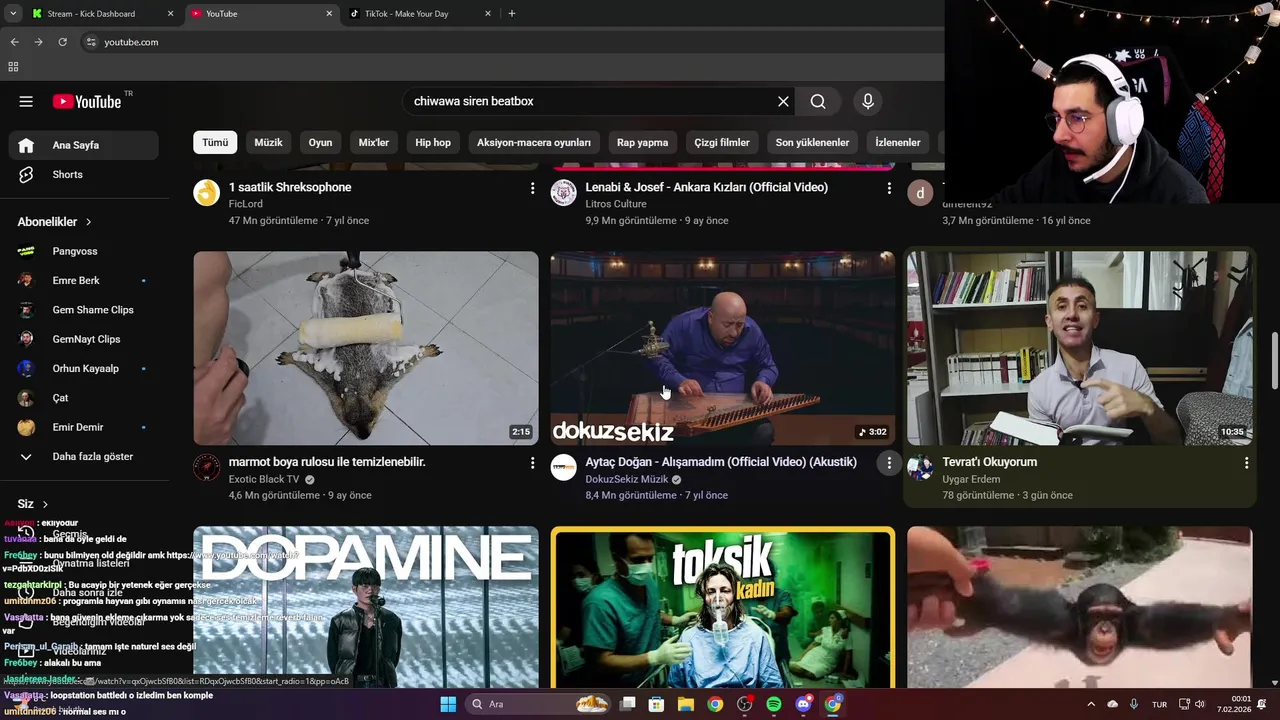Open Orhun Kayaalp subscription channel

click(x=84, y=369)
